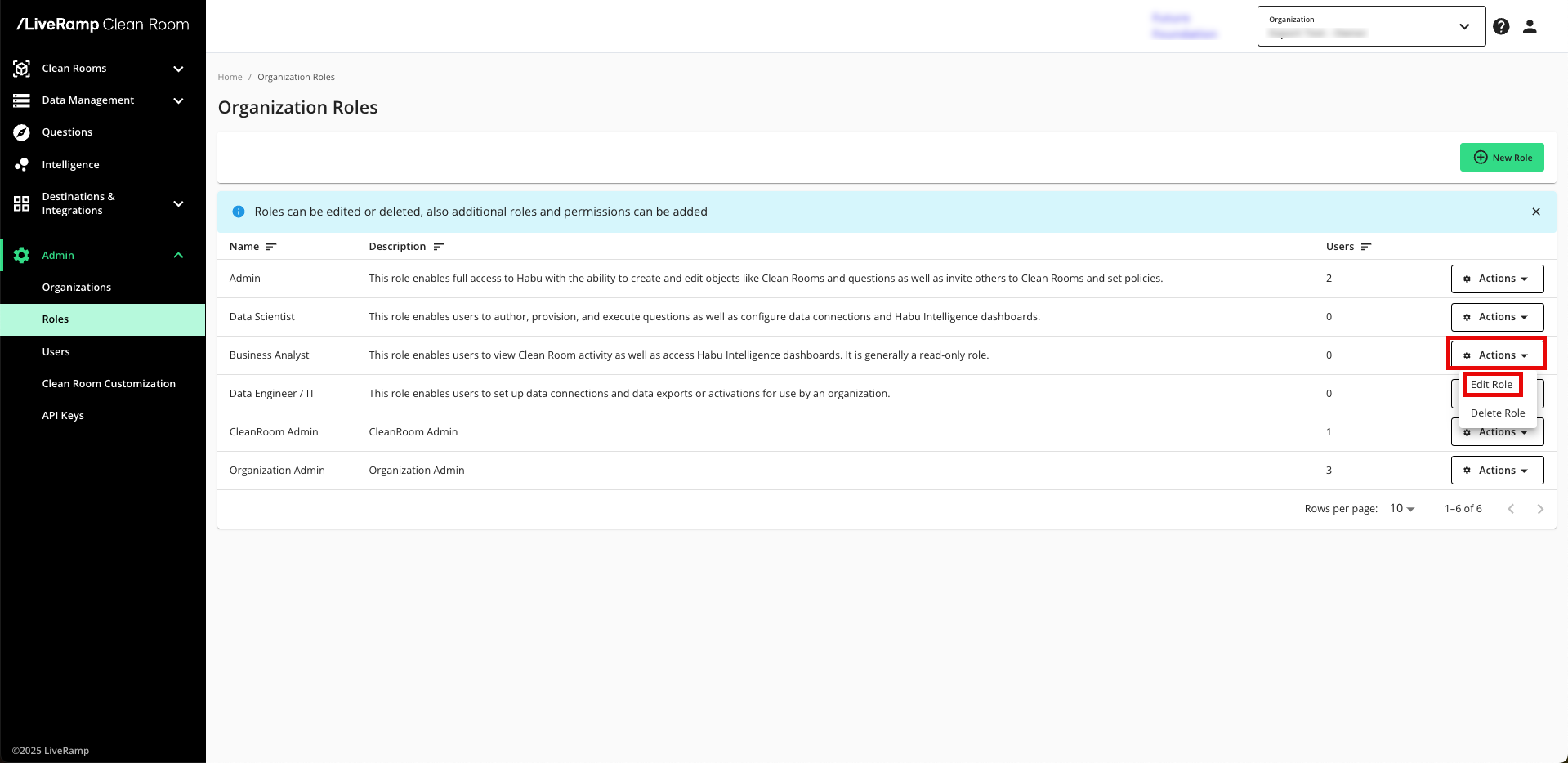Image resolution: width=1568 pixels, height=763 pixels.
Task: Open Users under Admin
Action: [56, 352]
